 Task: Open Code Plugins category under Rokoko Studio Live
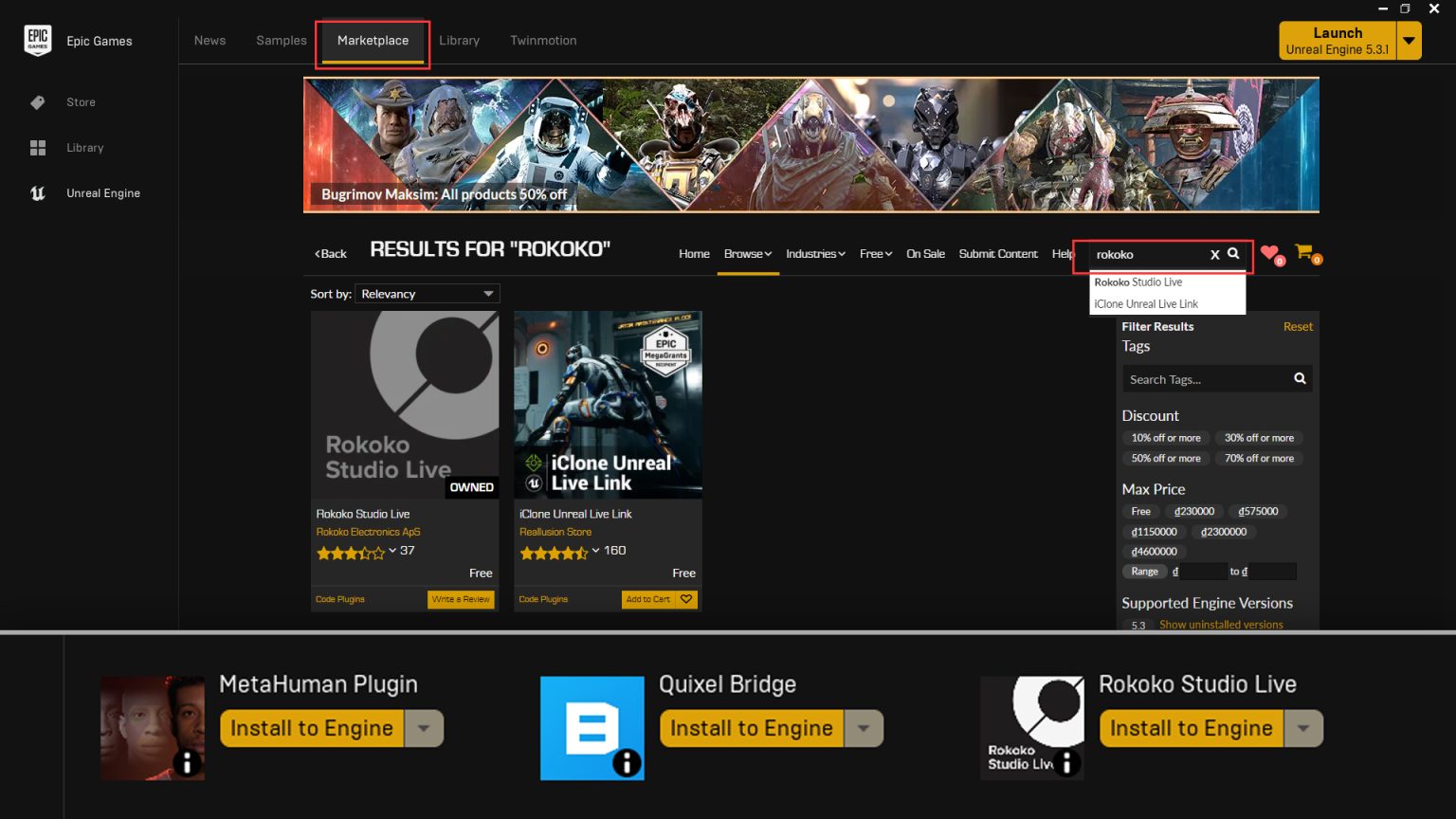click(x=340, y=599)
